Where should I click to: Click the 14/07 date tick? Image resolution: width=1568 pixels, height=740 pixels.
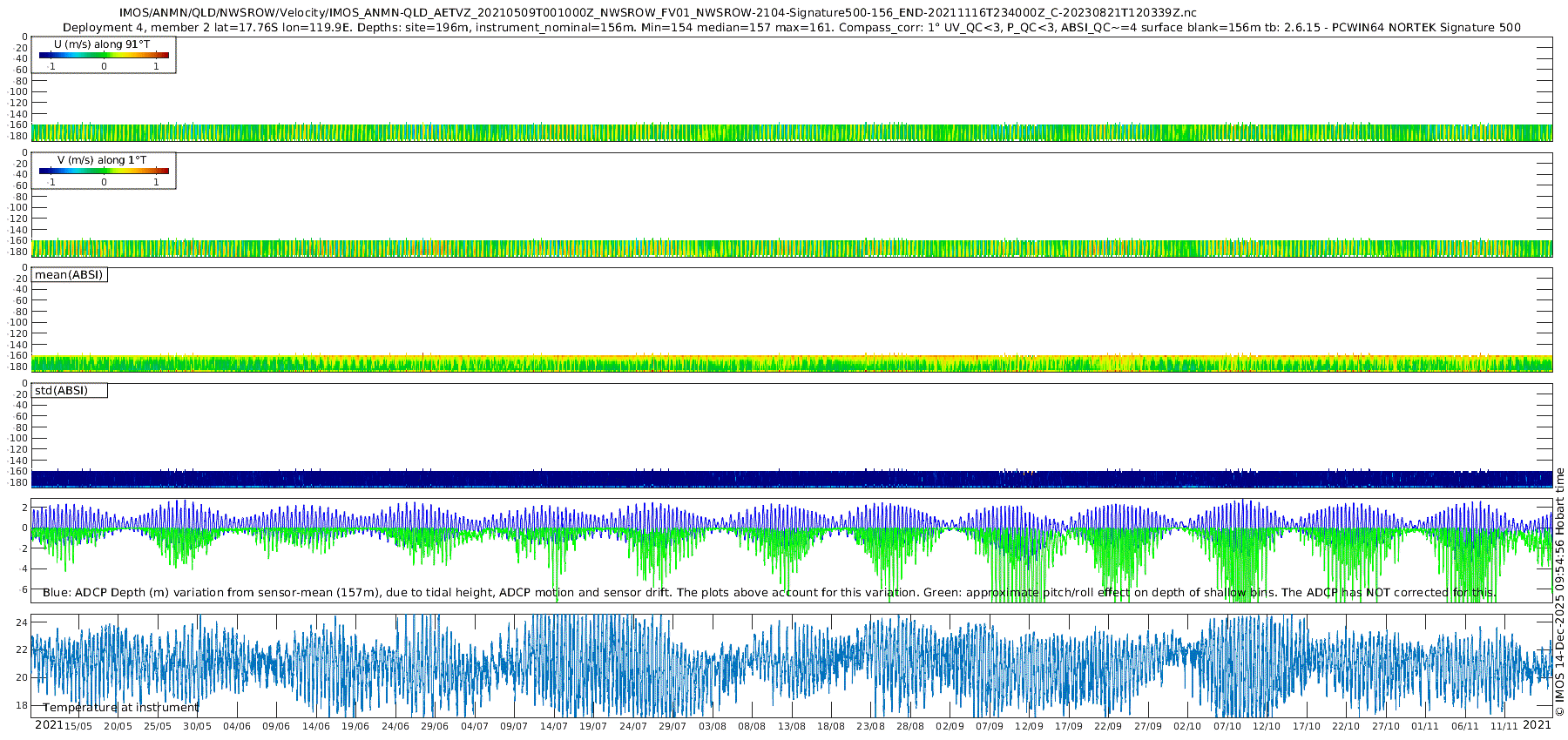(553, 726)
